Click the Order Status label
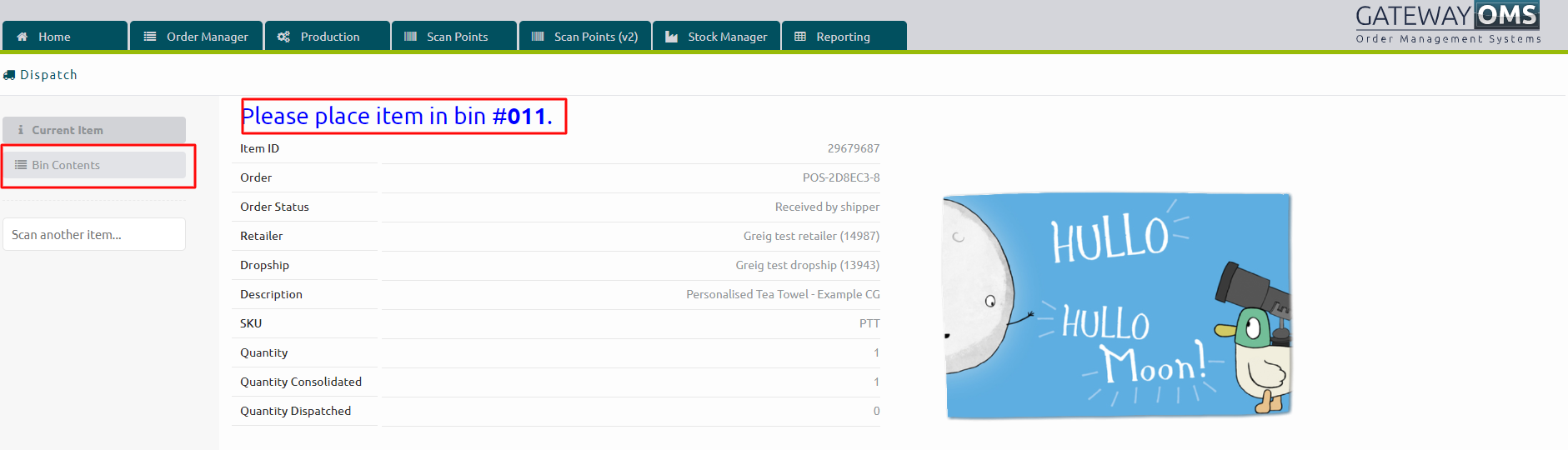 point(274,207)
